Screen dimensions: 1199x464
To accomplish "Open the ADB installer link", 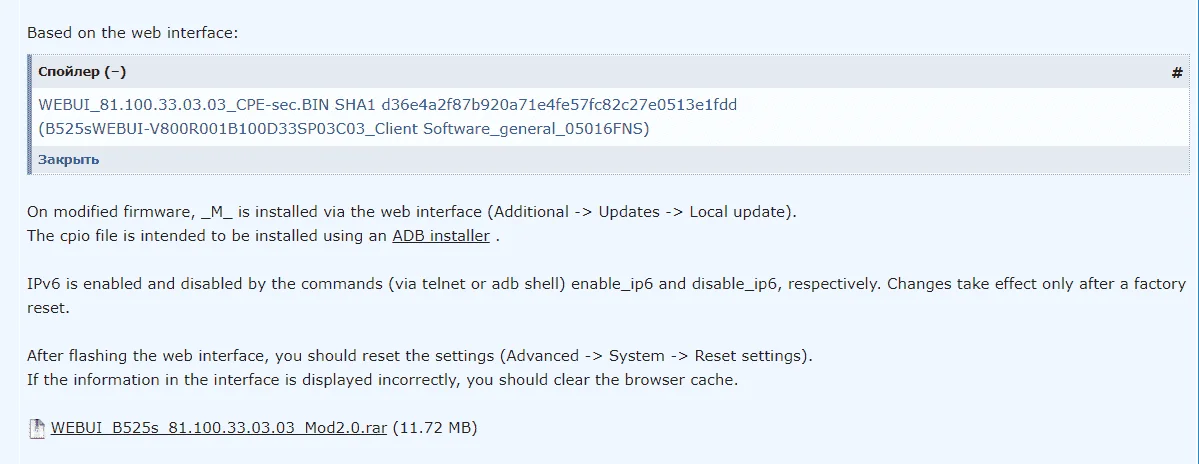I will 441,235.
